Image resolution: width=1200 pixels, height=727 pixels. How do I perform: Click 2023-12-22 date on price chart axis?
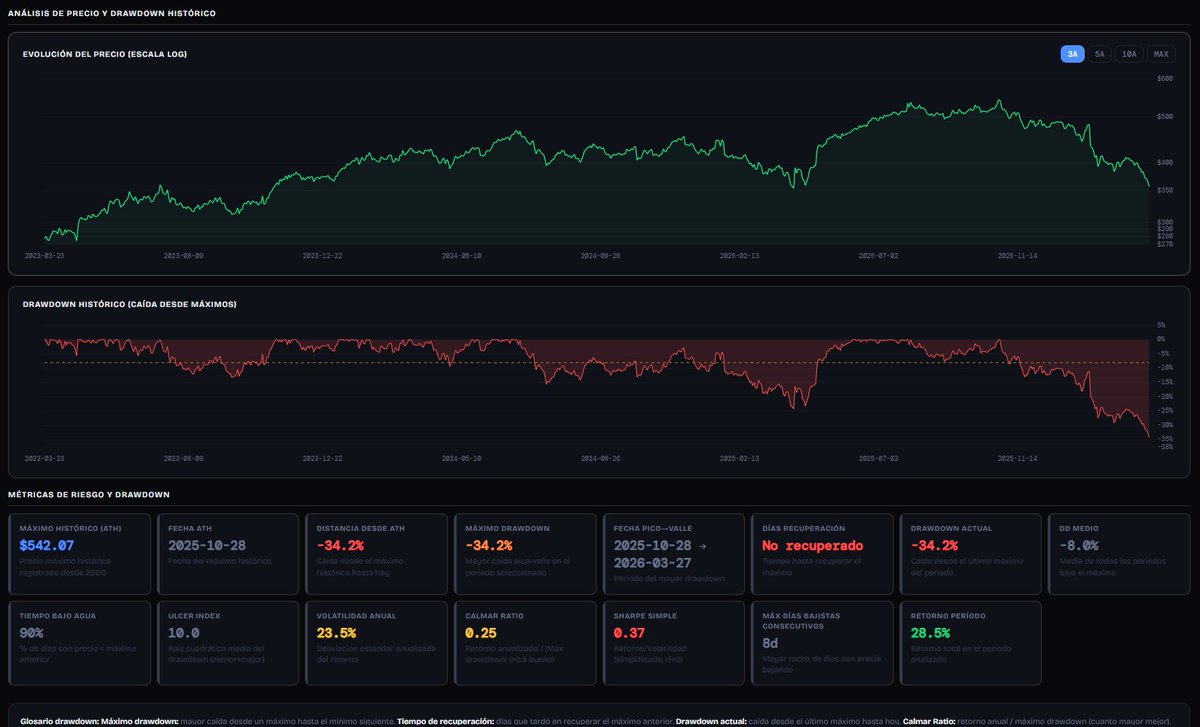coord(323,255)
